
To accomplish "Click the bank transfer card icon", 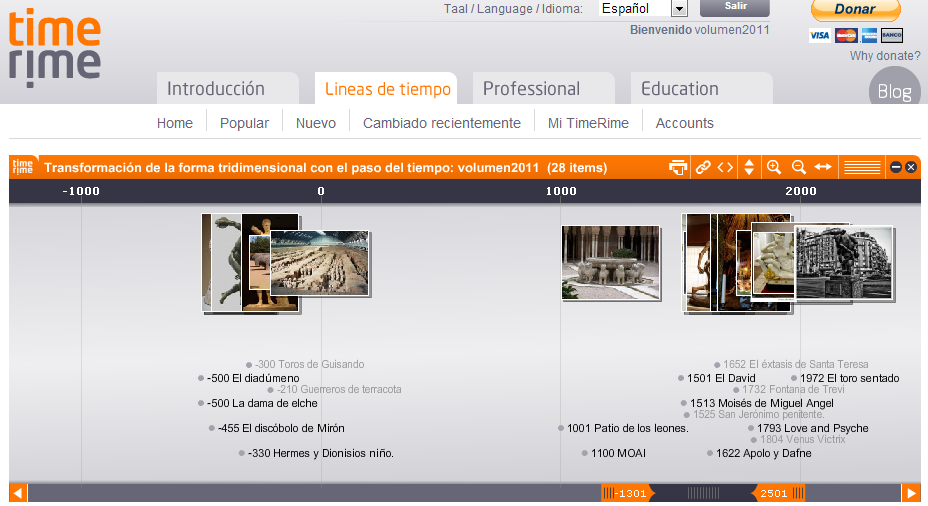I will pyautogui.click(x=891, y=36).
